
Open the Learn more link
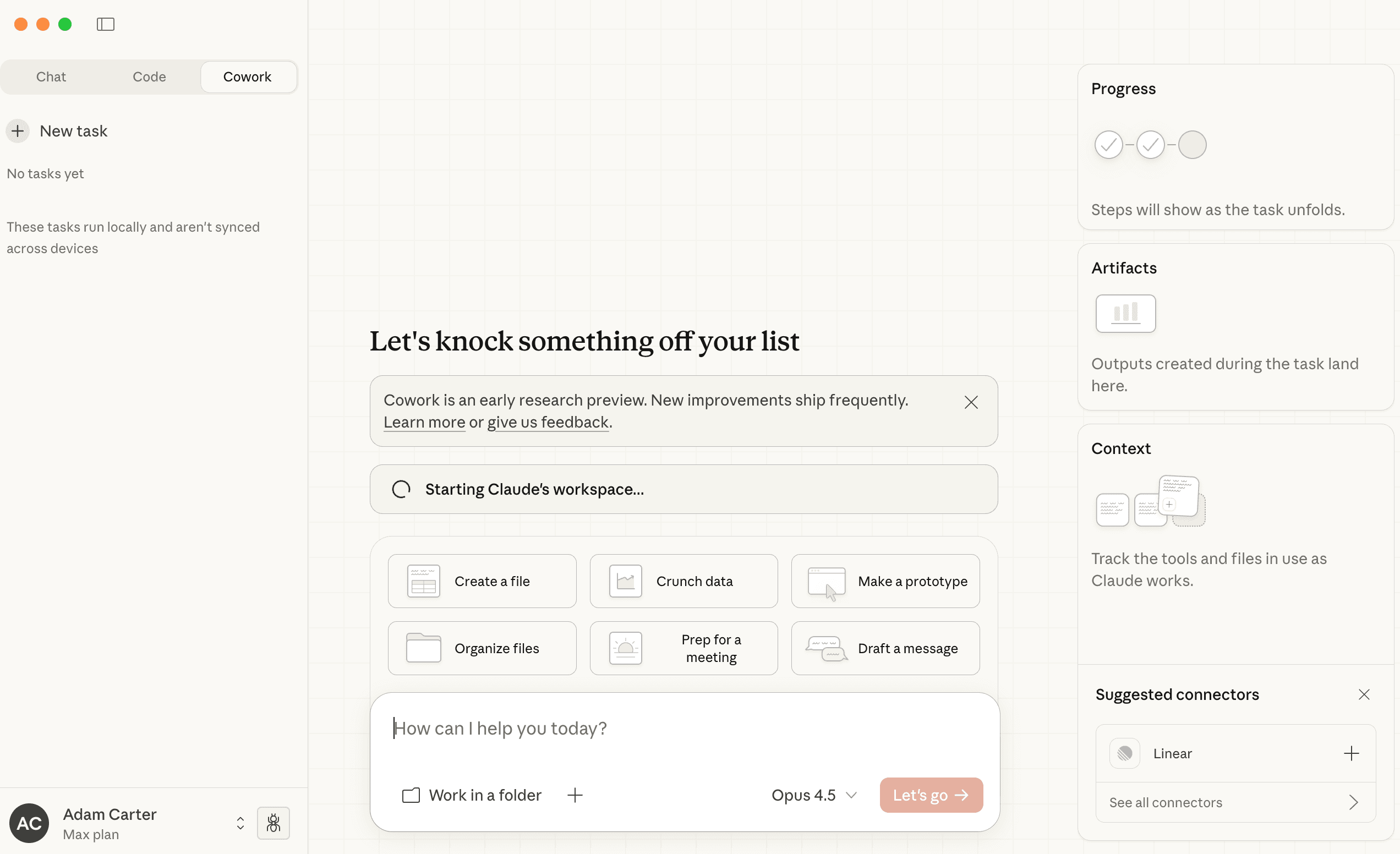[424, 421]
